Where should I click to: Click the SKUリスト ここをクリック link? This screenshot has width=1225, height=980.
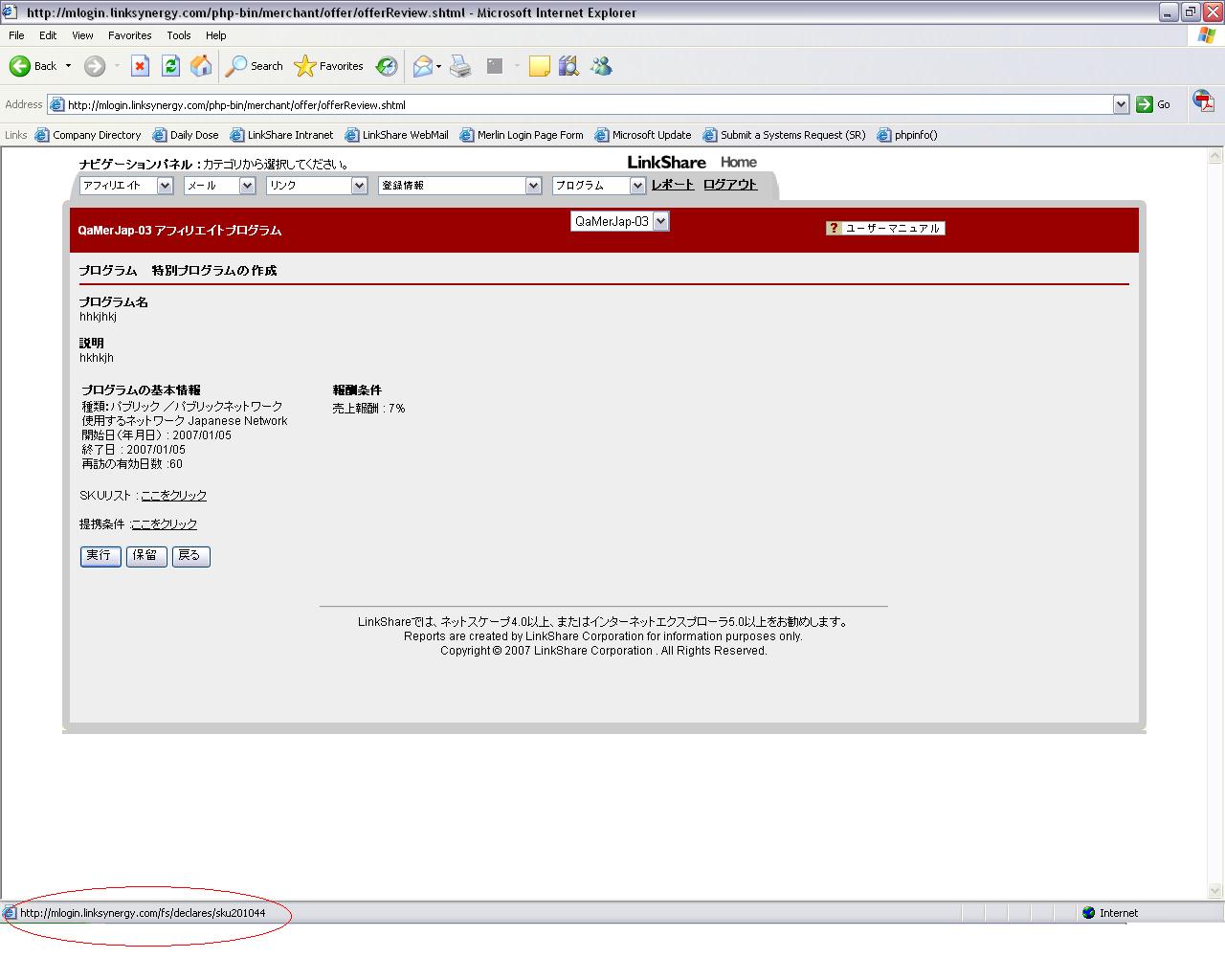tap(173, 496)
